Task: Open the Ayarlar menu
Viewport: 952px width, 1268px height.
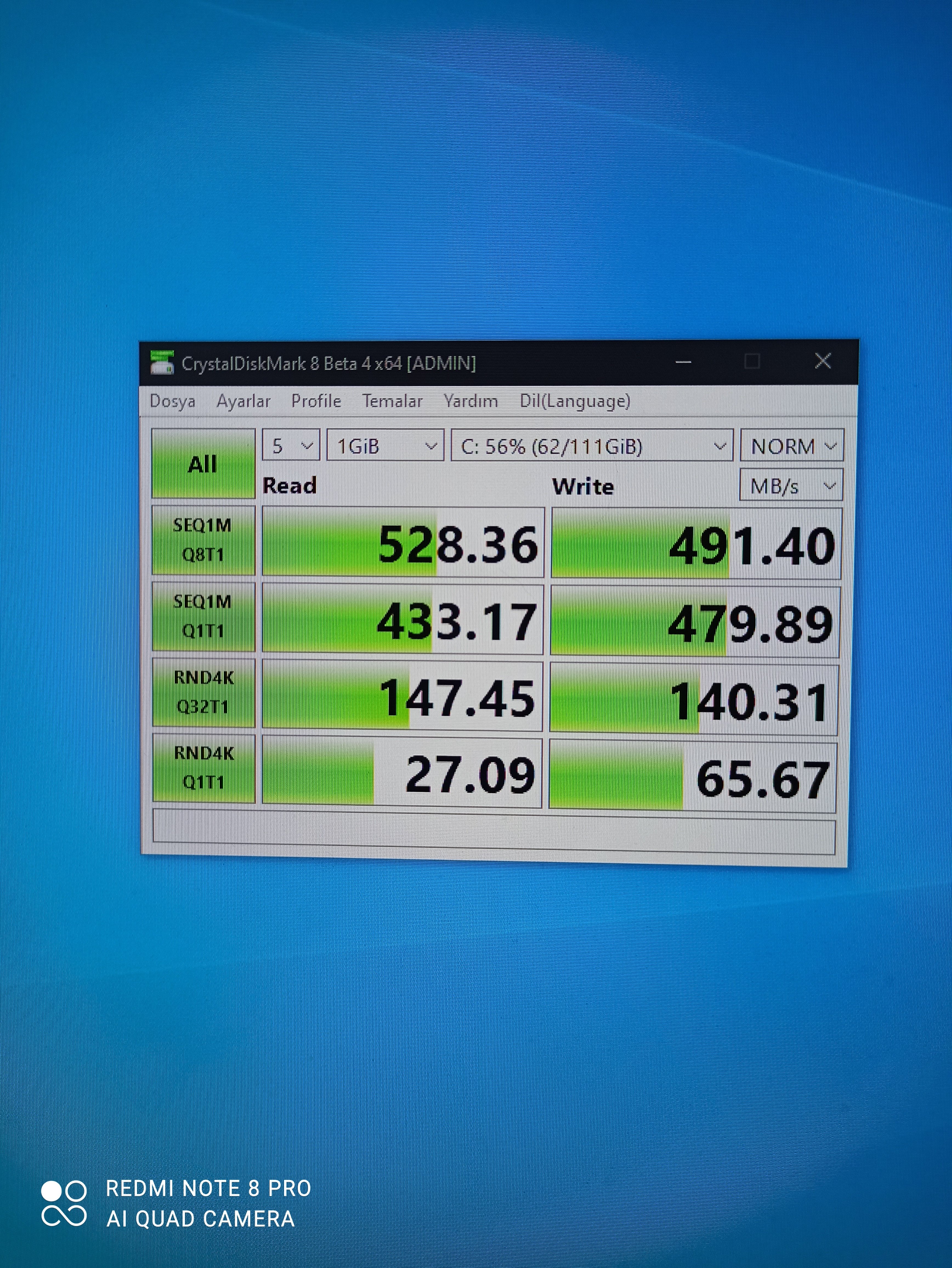Action: [x=243, y=401]
